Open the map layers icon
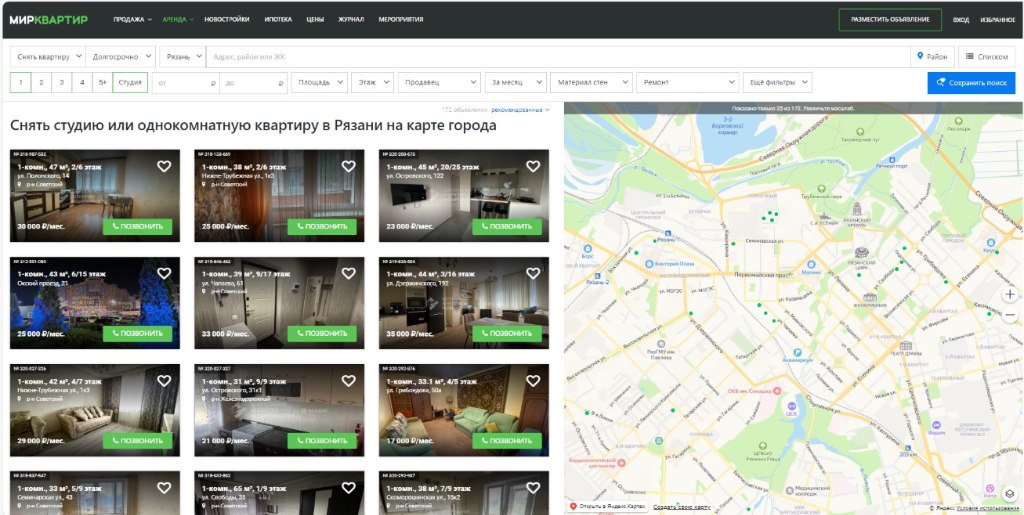 tap(1010, 494)
